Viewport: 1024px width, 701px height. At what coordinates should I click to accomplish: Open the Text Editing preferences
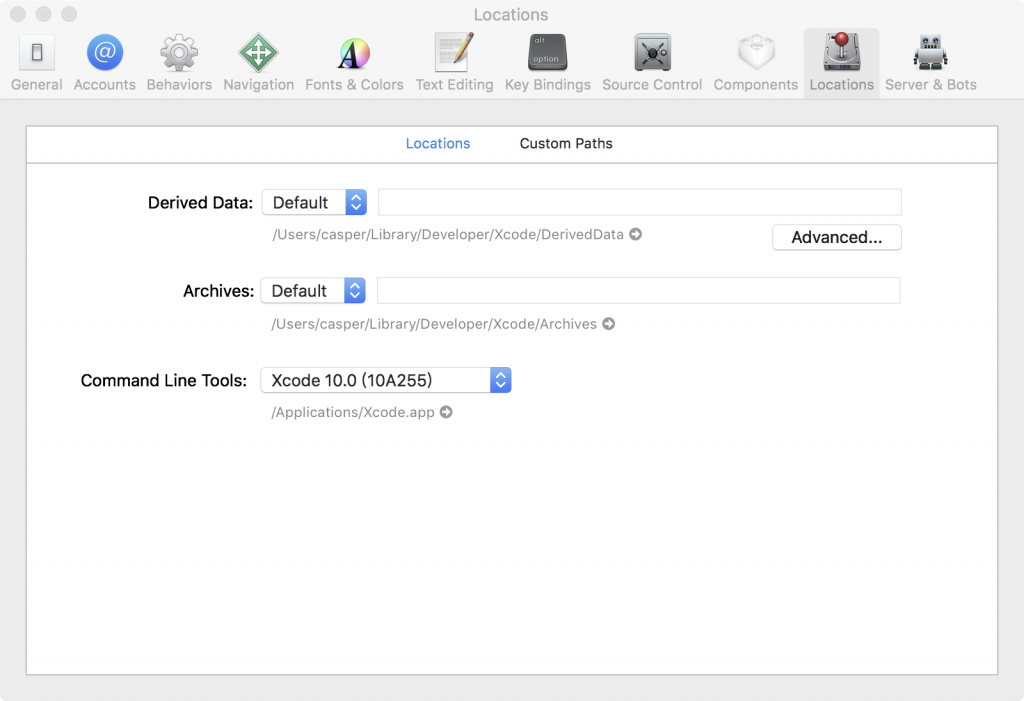pos(455,63)
